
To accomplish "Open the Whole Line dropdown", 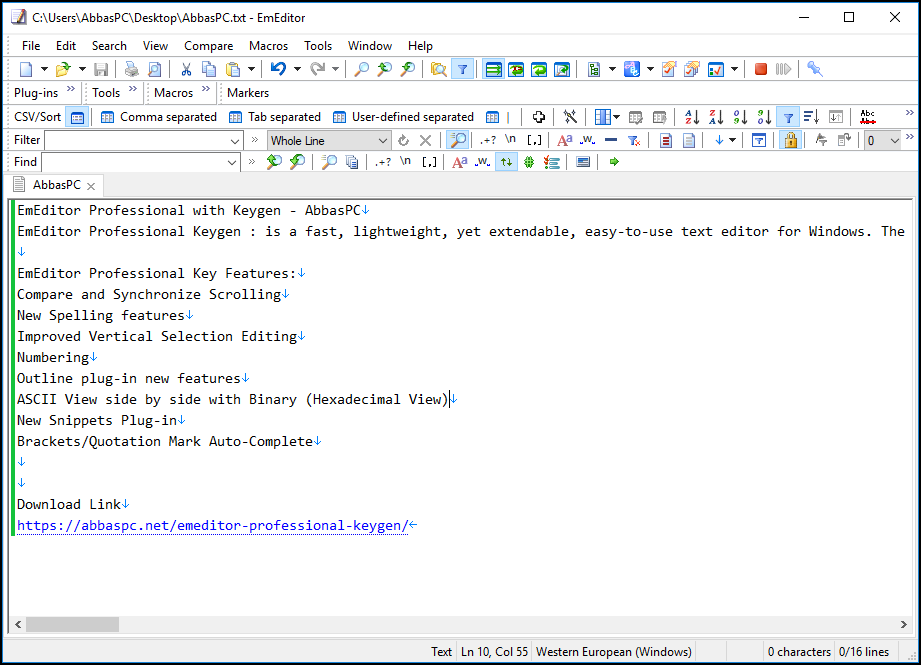I will [x=329, y=140].
